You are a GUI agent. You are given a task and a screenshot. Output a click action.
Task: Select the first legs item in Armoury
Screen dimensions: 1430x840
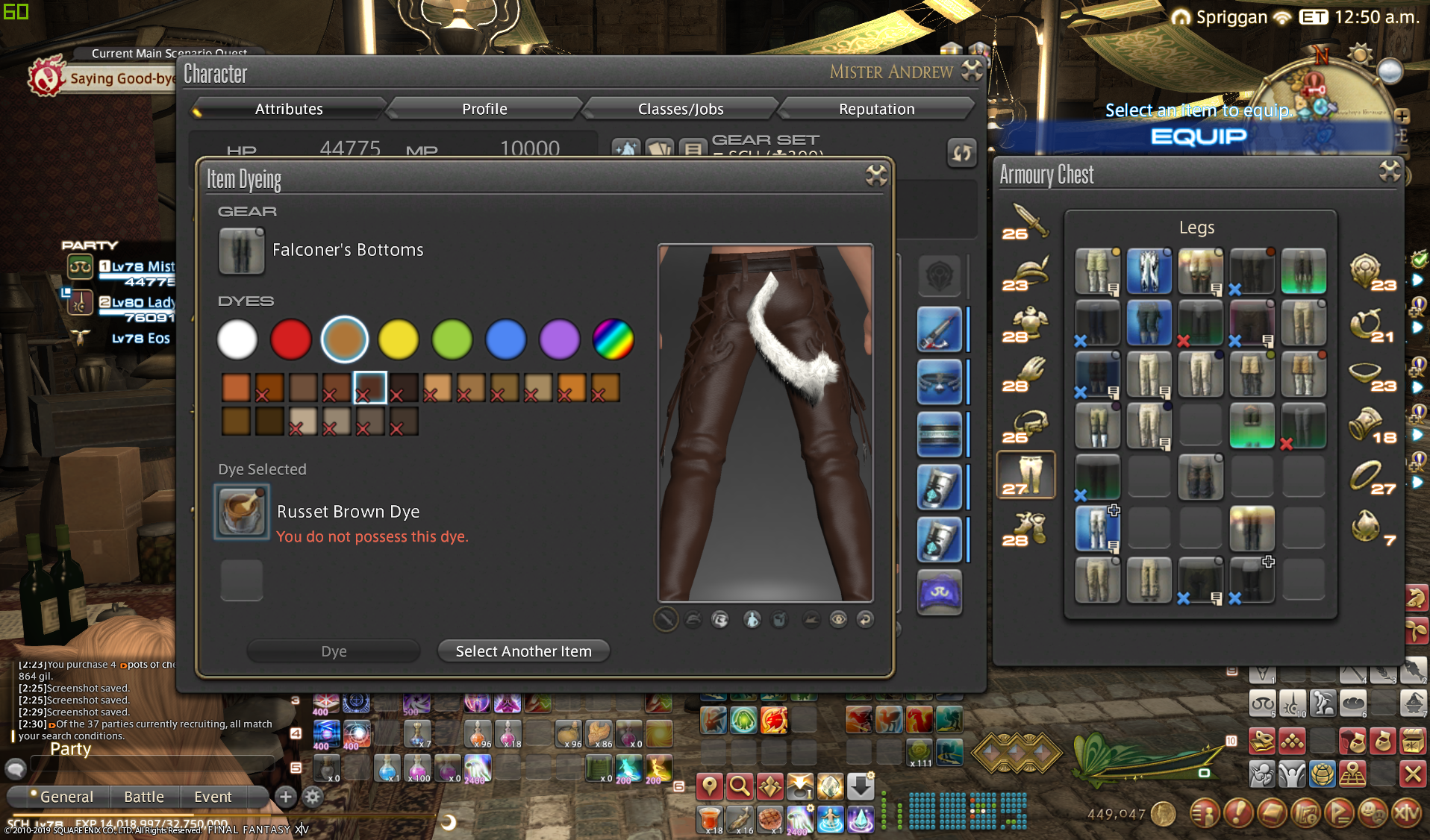point(1097,272)
